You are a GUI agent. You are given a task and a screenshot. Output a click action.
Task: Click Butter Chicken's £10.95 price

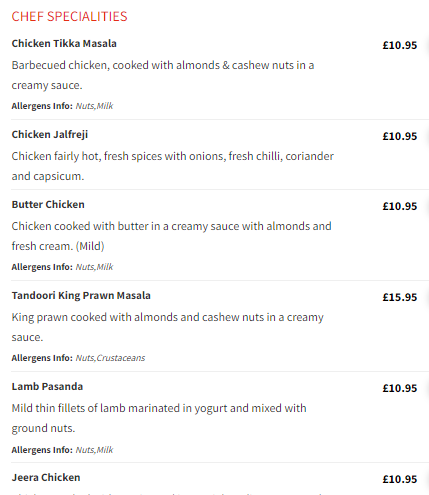pos(400,206)
